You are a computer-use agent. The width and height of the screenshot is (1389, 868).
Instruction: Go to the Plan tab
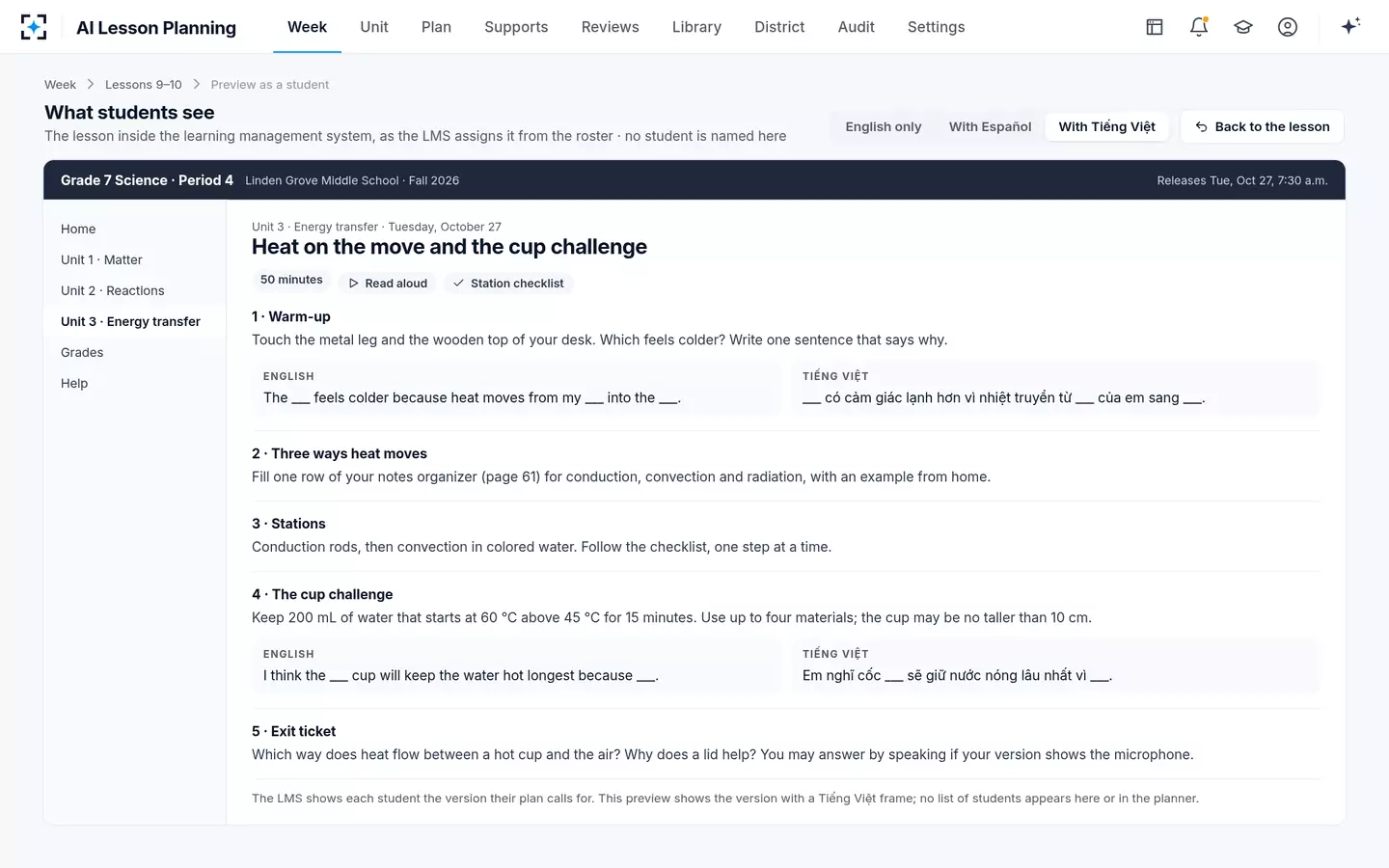[x=436, y=27]
